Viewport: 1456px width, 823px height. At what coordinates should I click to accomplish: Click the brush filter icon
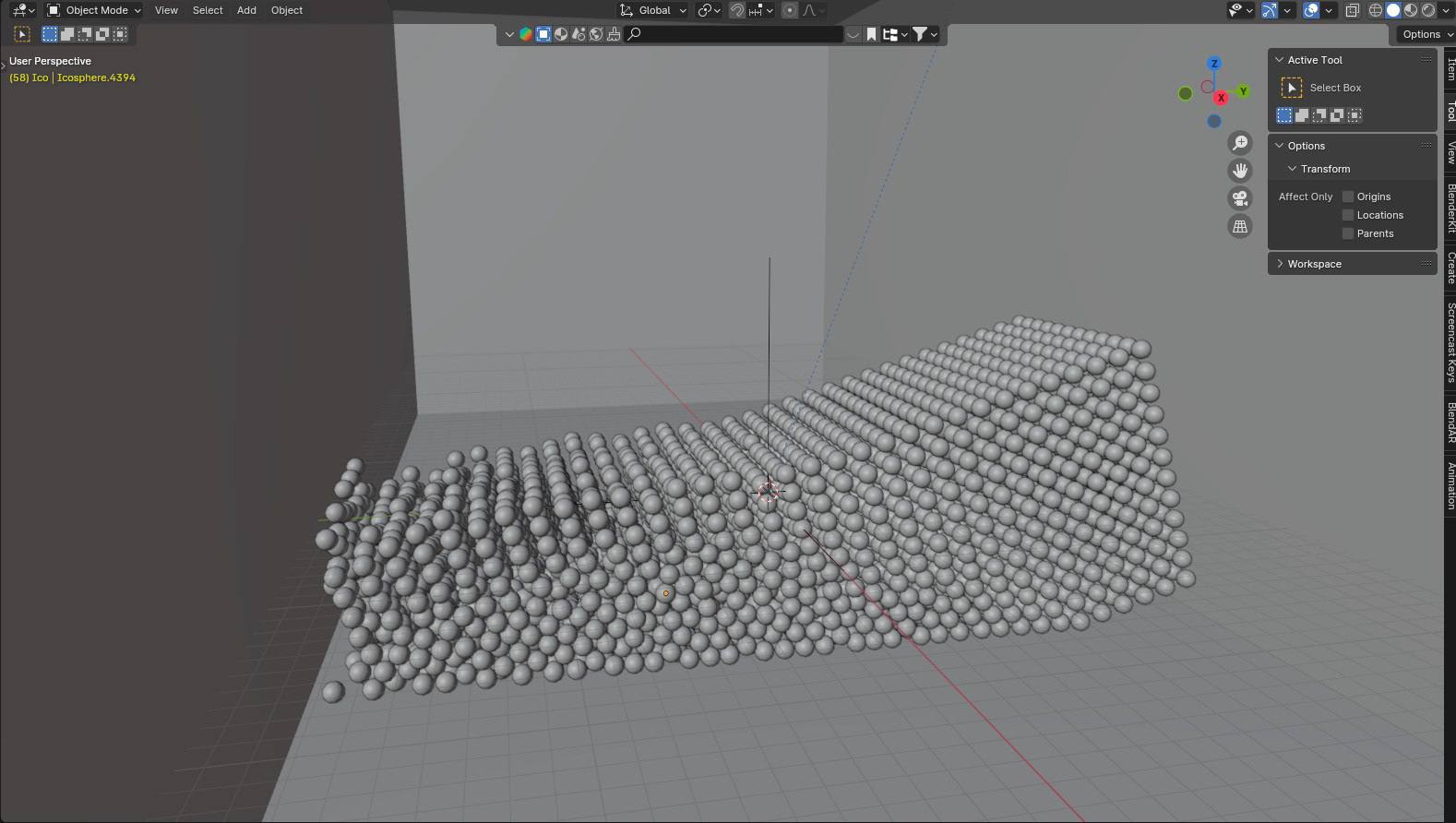614,34
